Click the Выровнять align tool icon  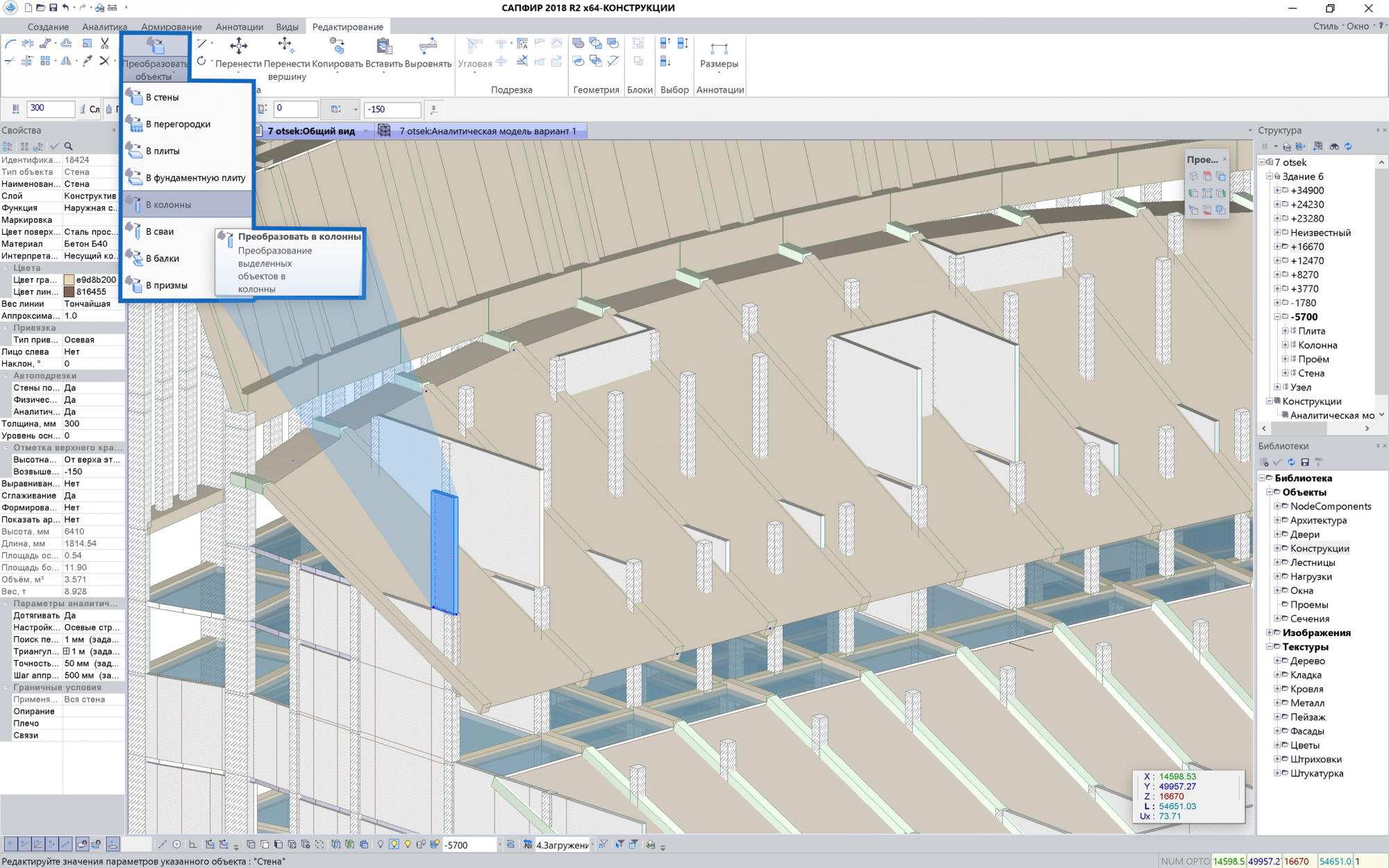(x=428, y=47)
